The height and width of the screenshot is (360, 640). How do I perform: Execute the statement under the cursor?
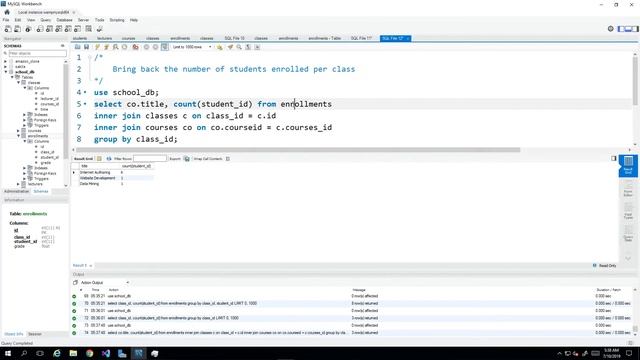pos(107,47)
